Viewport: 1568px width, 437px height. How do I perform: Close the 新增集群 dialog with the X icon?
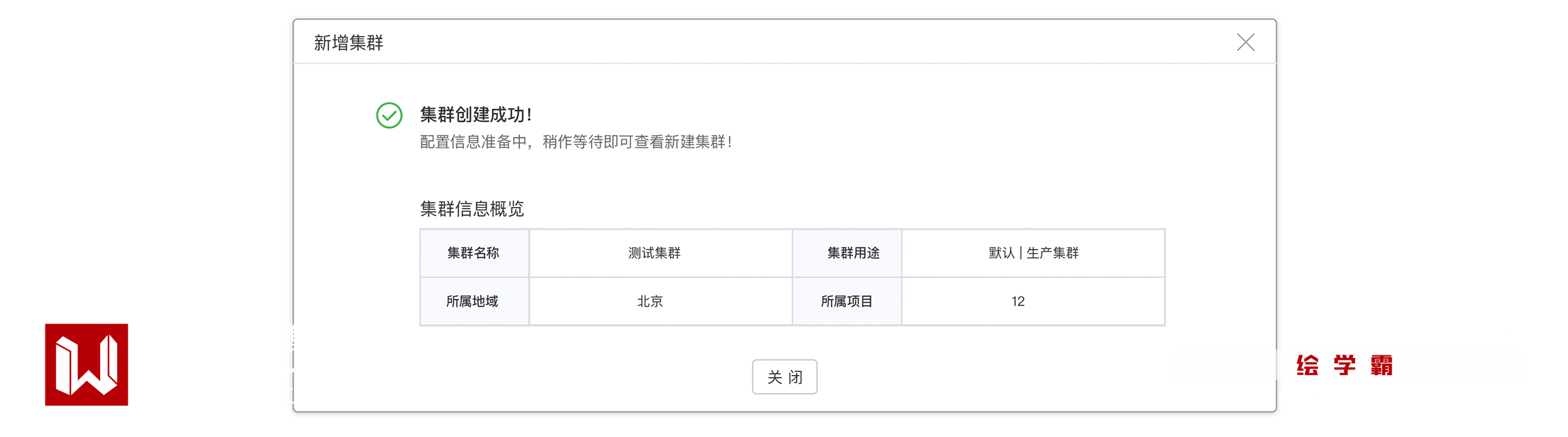pyautogui.click(x=1244, y=42)
